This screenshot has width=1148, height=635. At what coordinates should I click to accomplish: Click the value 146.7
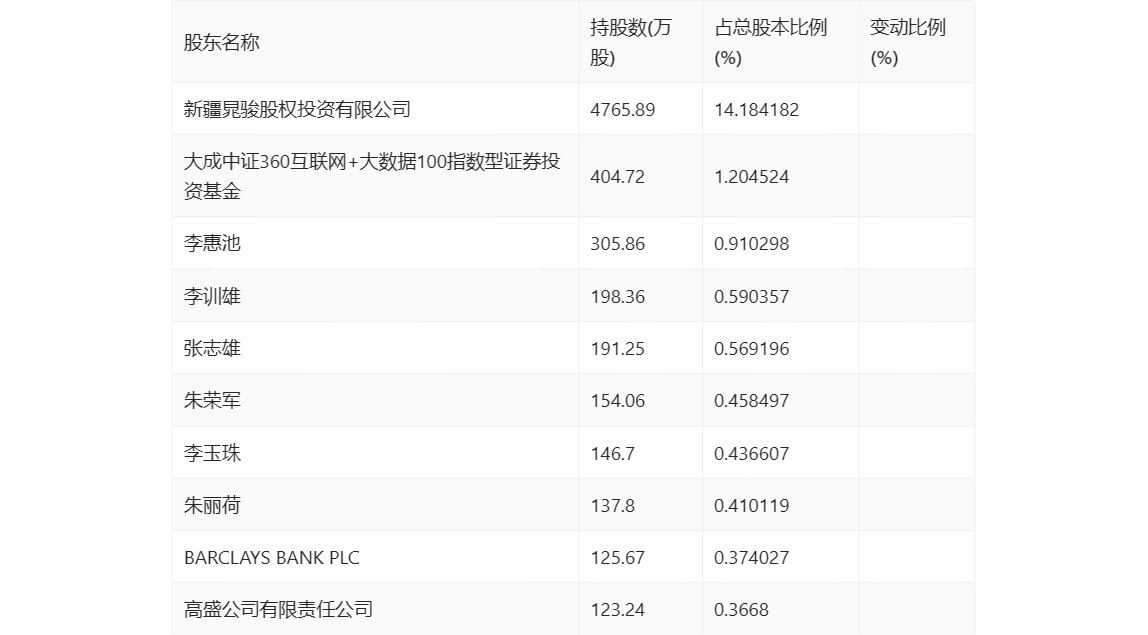pos(612,453)
